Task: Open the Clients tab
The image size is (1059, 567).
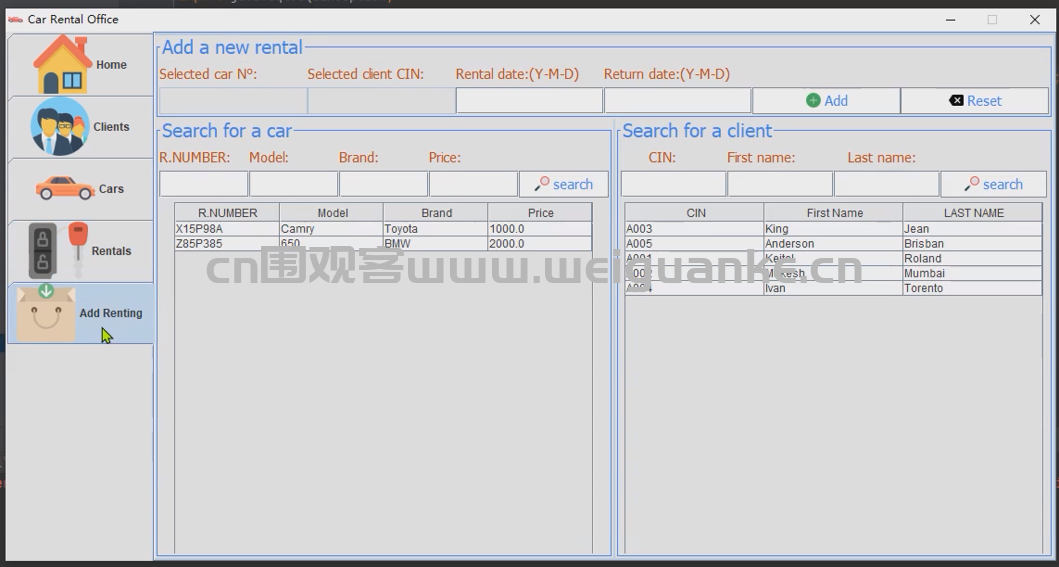Action: [80, 127]
